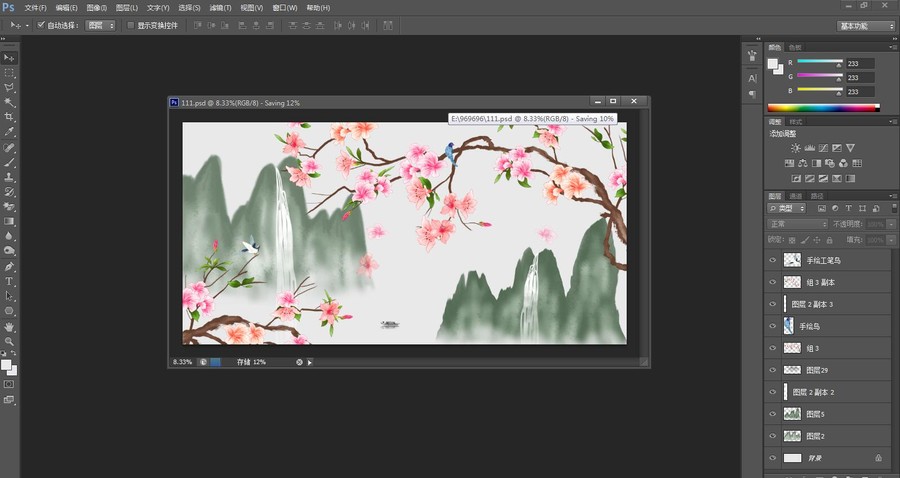Open the opacity 不透明度 dropdown arrow
The width and height of the screenshot is (900, 478).
[891, 224]
